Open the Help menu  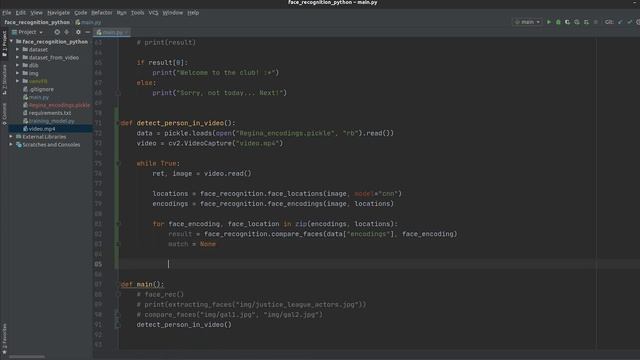pyautogui.click(x=193, y=13)
